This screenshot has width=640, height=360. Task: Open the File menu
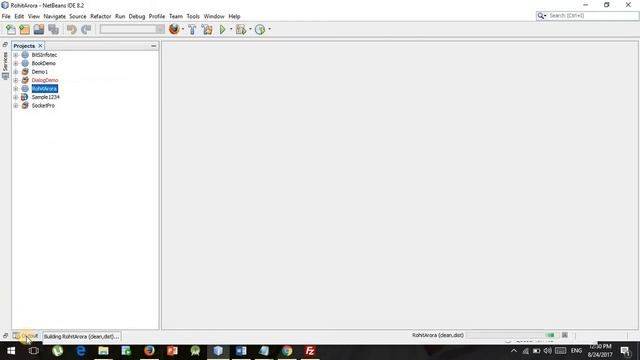click(x=6, y=16)
